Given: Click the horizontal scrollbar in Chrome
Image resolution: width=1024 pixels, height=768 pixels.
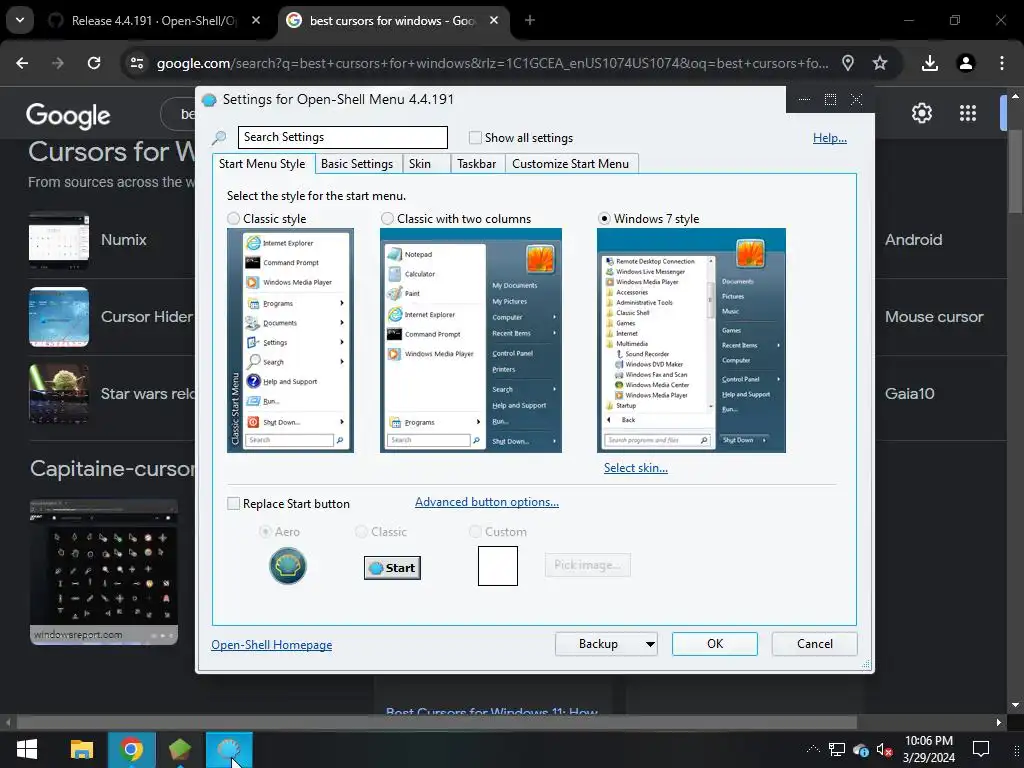Looking at the screenshot, I should (x=436, y=722).
